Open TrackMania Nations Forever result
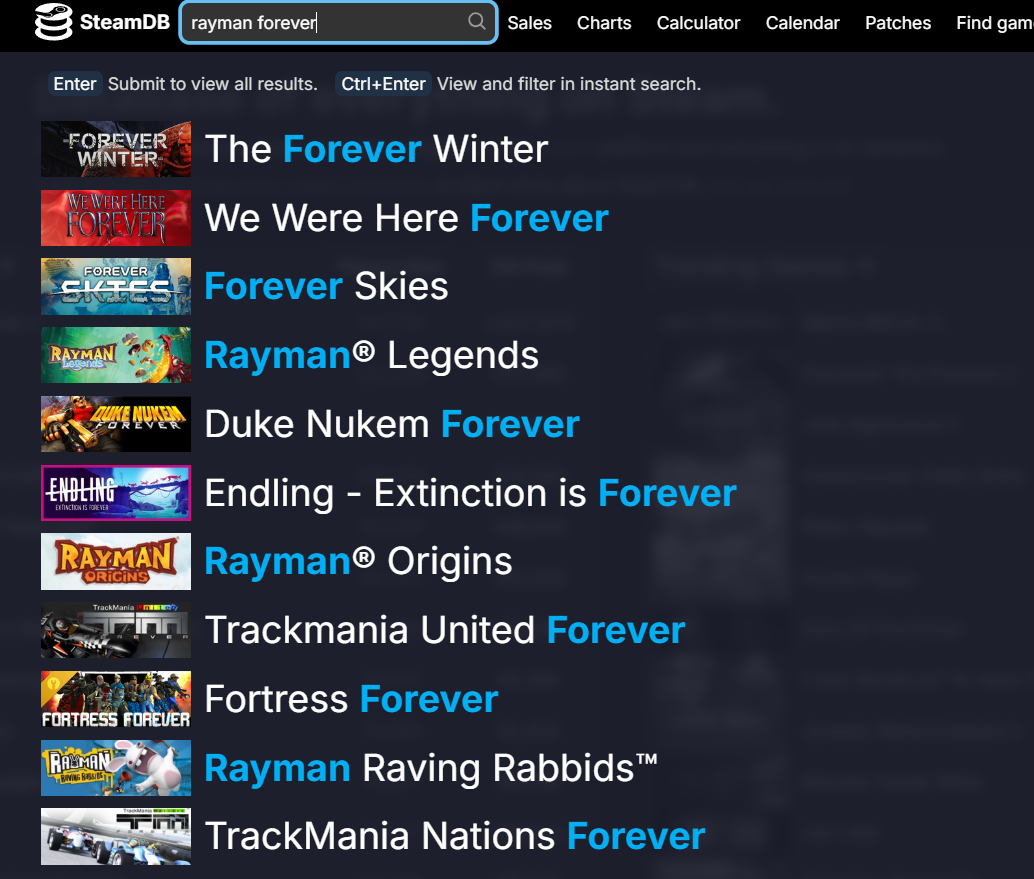The width and height of the screenshot is (1034, 879). pos(455,836)
